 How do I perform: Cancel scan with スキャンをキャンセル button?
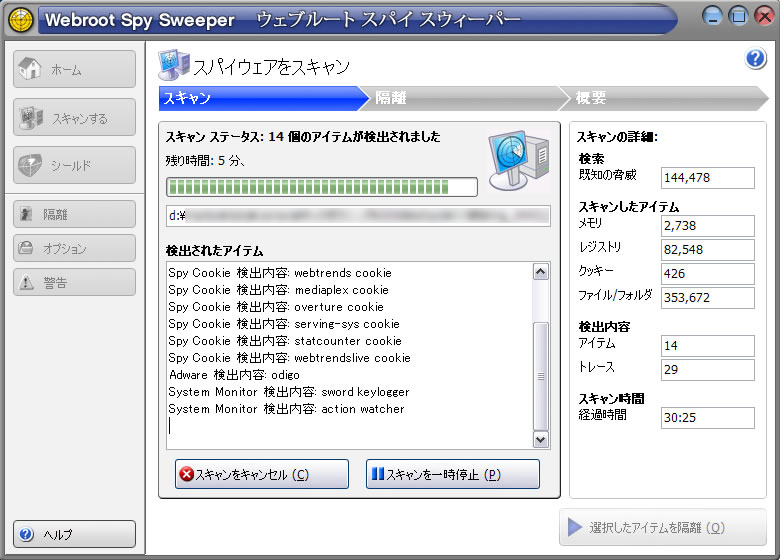[262, 474]
